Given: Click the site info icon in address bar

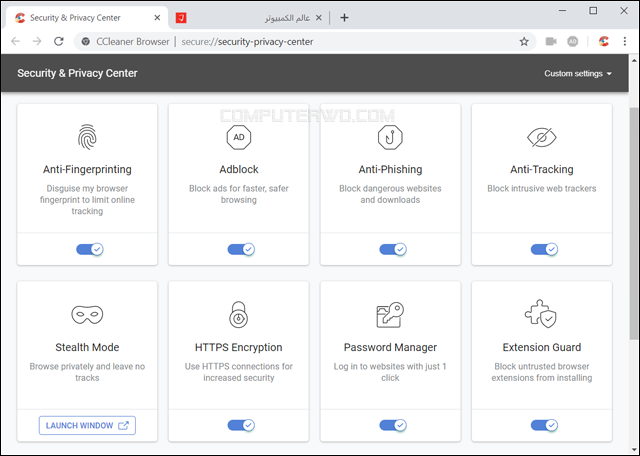Looking at the screenshot, I should (86, 41).
